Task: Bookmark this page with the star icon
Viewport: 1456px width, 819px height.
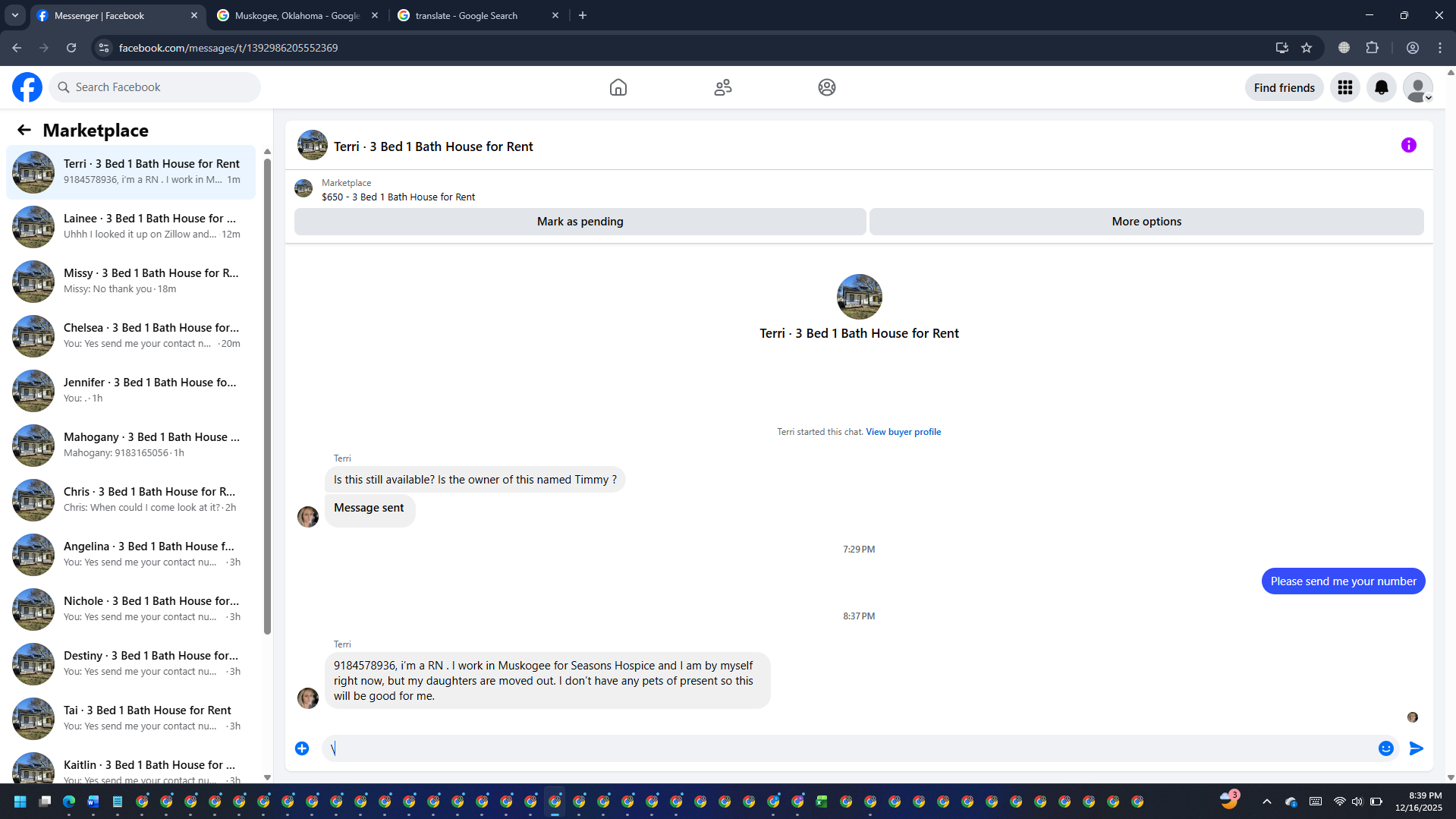Action: pos(1307,48)
